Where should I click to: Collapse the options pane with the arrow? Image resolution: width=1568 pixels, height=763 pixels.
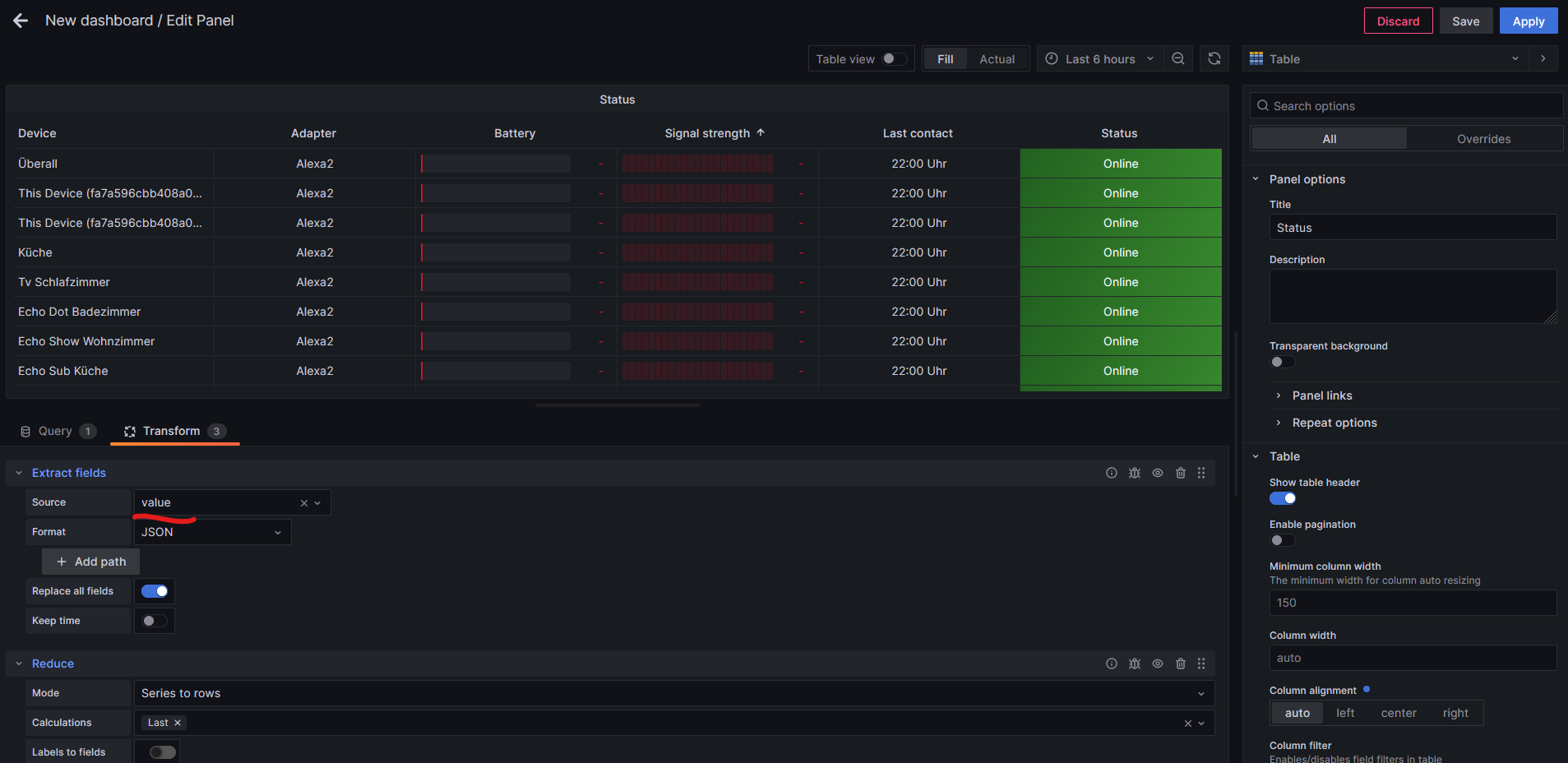click(x=1543, y=58)
